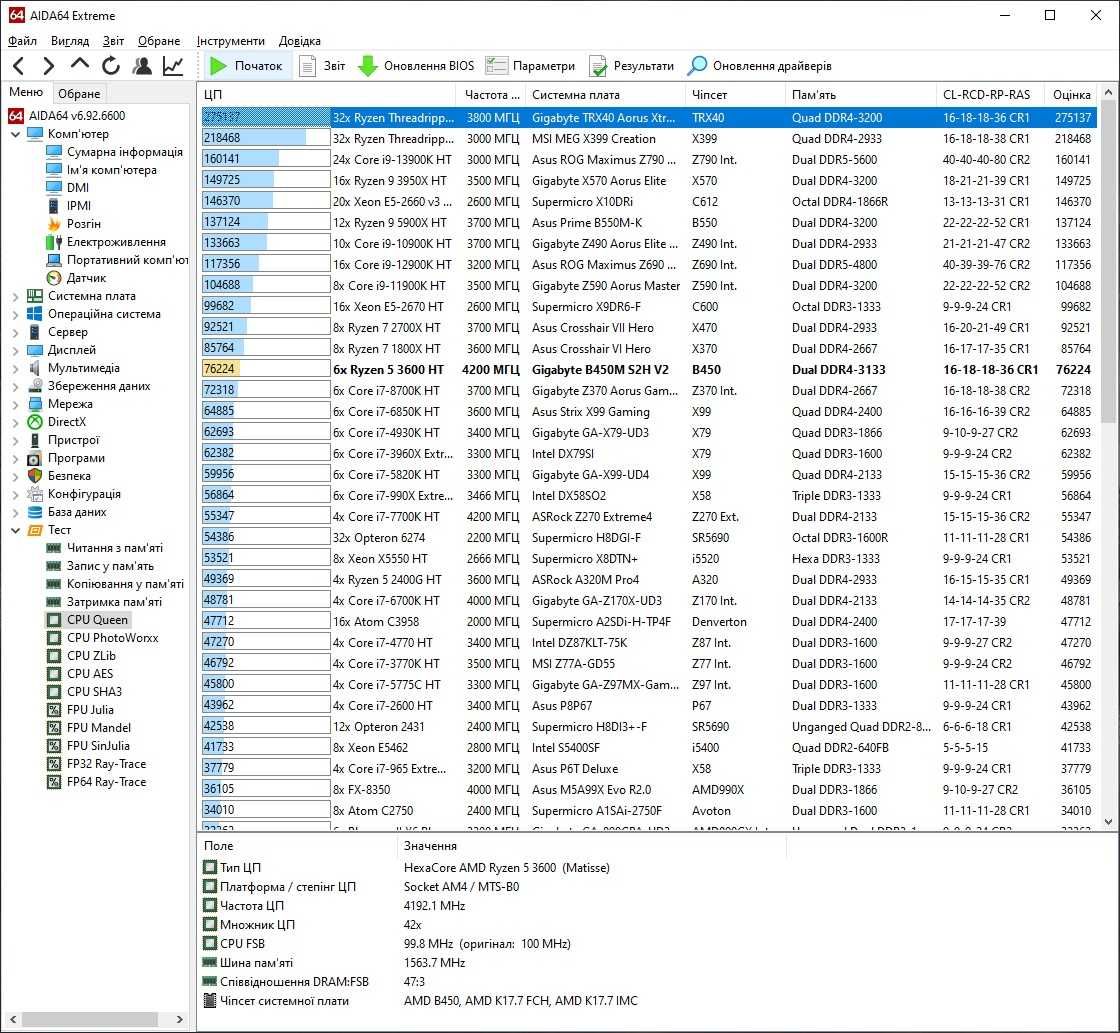Click the refresh toolbar icon

(x=111, y=66)
